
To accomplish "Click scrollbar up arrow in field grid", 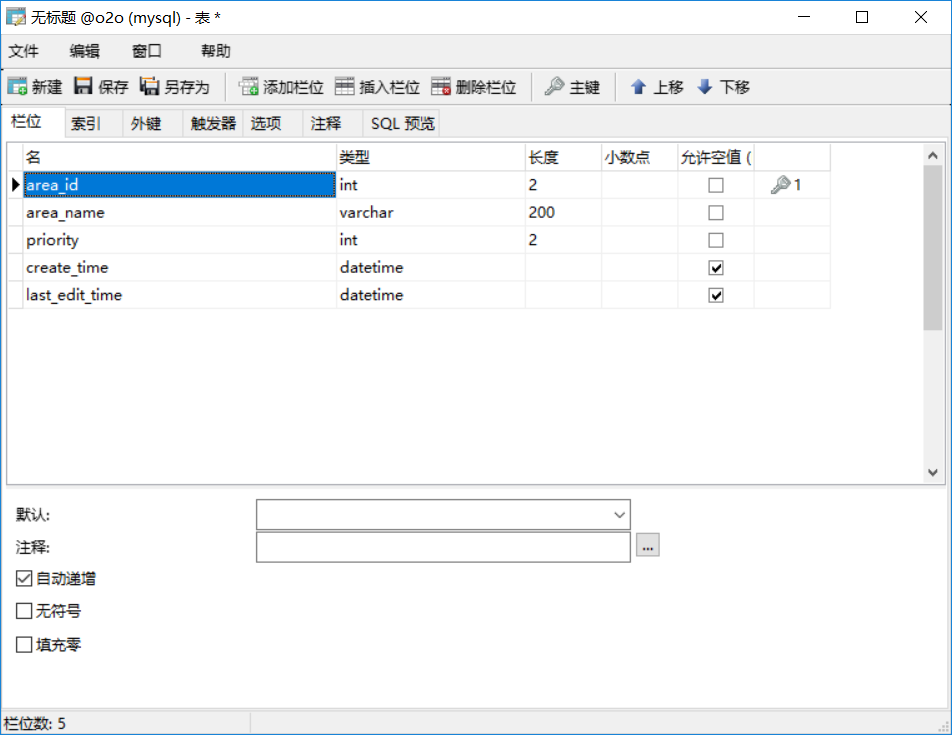I will pyautogui.click(x=933, y=156).
